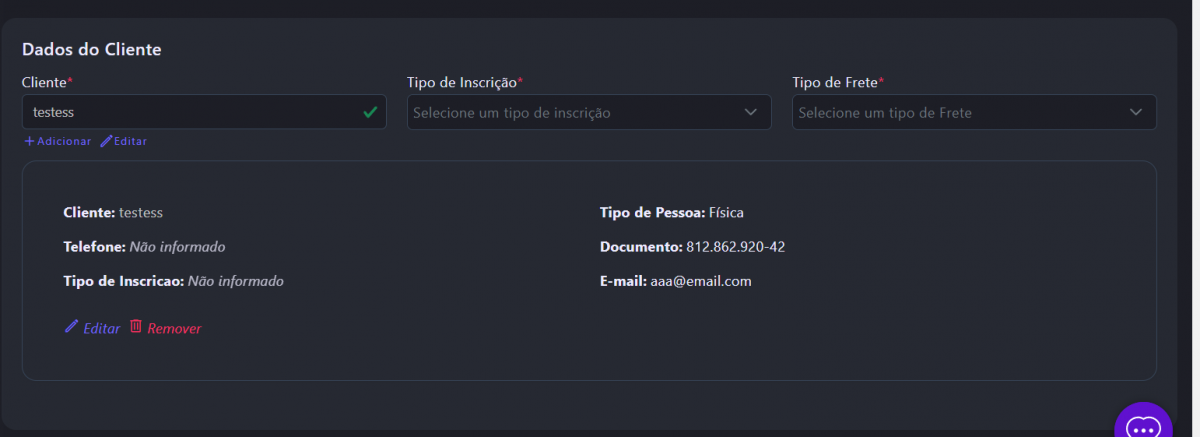The width and height of the screenshot is (1200, 437).
Task: Click the red trash icon beside Remover
Action: [136, 326]
